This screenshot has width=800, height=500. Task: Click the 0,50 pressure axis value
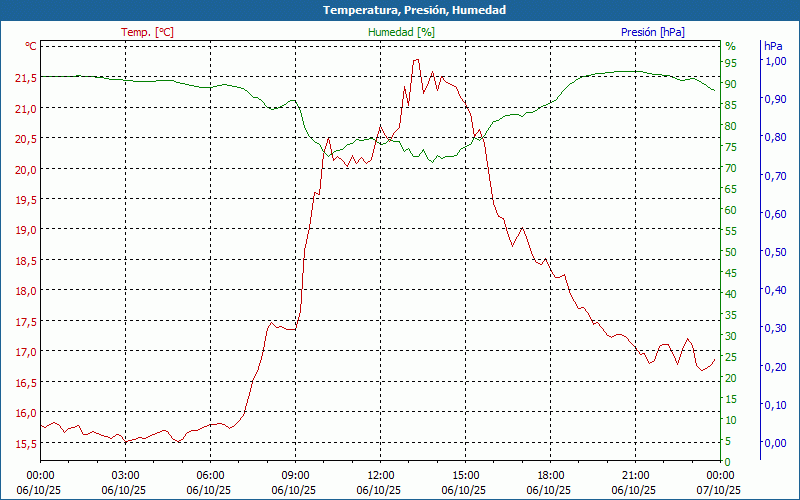point(775,252)
